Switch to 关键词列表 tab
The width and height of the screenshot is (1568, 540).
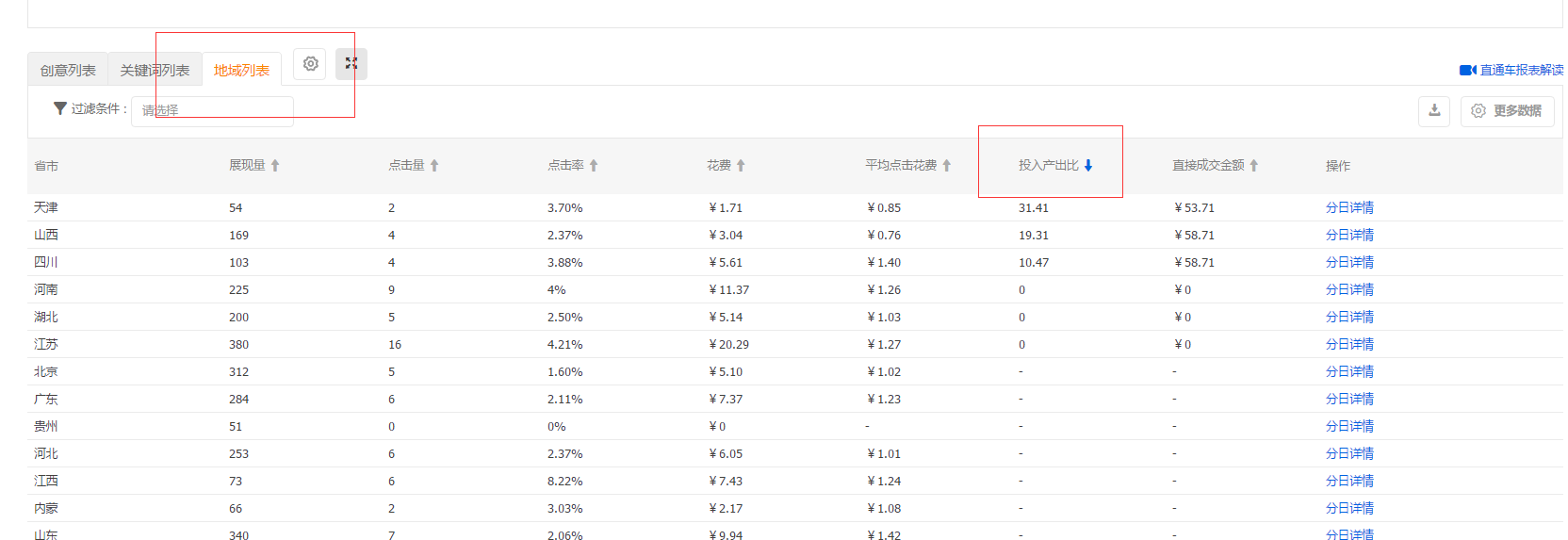[x=155, y=71]
